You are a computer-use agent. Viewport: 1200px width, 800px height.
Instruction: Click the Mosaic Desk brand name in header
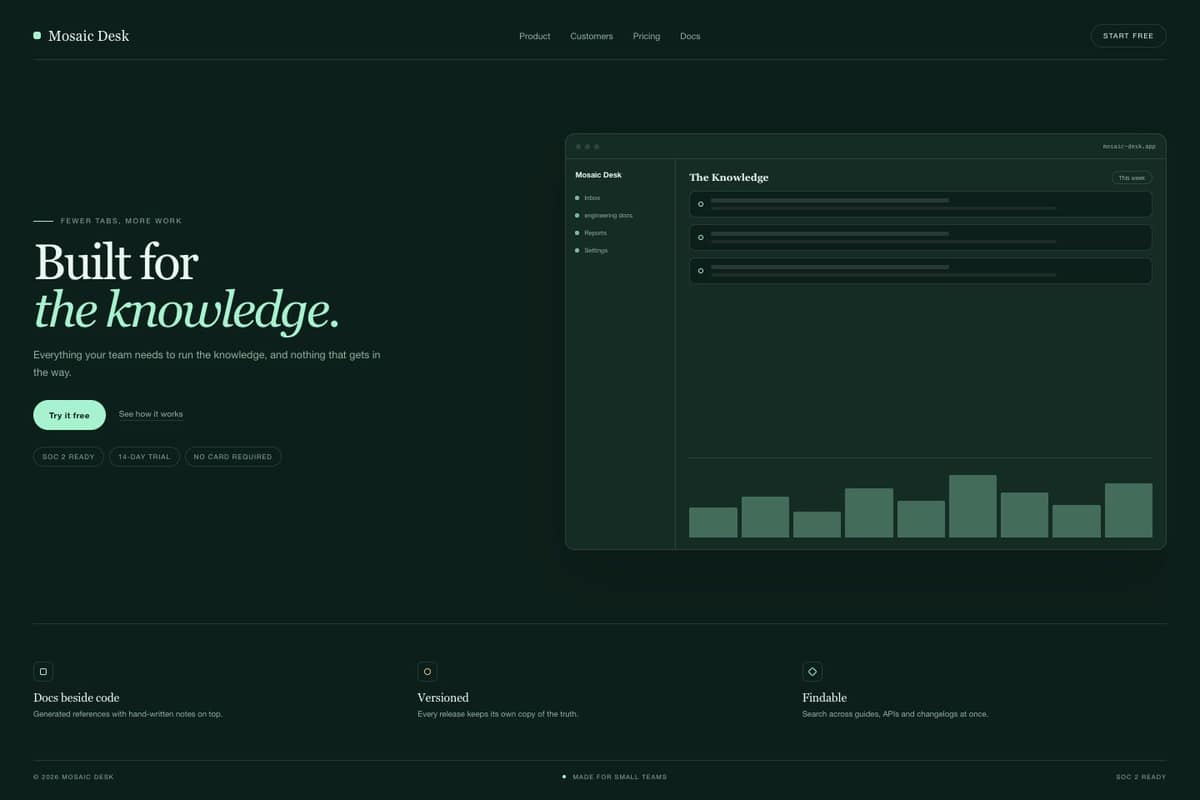(88, 36)
